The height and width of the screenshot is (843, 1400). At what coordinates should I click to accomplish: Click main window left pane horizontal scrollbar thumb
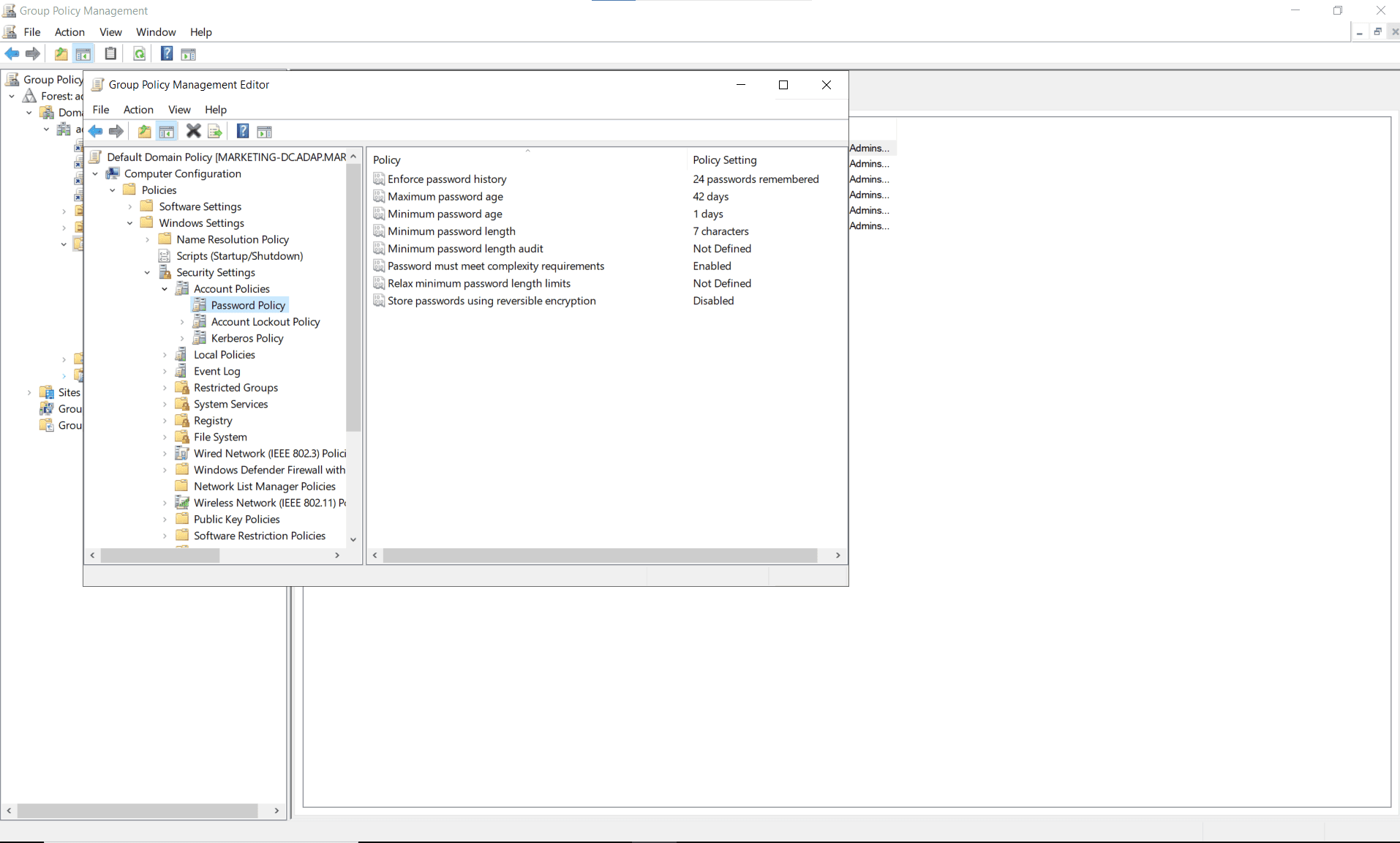click(138, 811)
